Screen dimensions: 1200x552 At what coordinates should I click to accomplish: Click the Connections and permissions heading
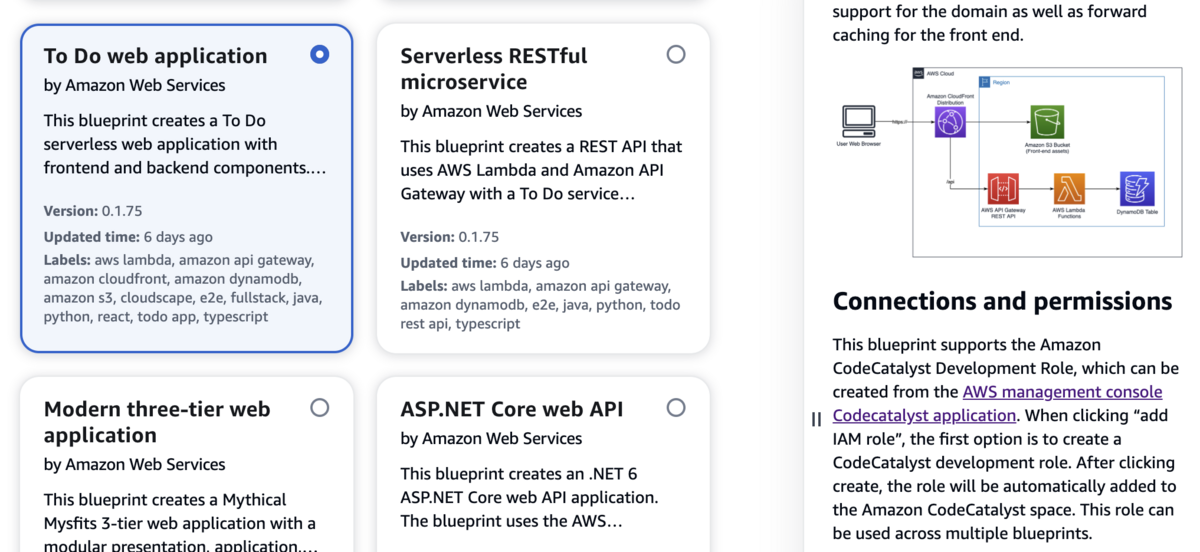tap(1002, 301)
